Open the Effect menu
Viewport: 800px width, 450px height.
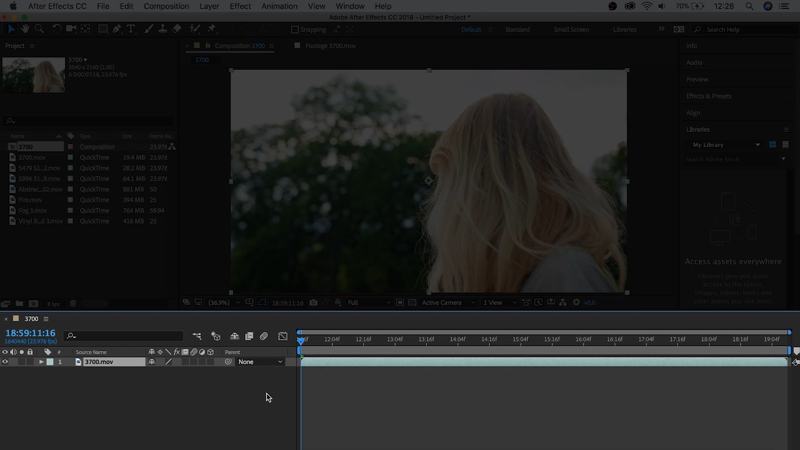240,6
